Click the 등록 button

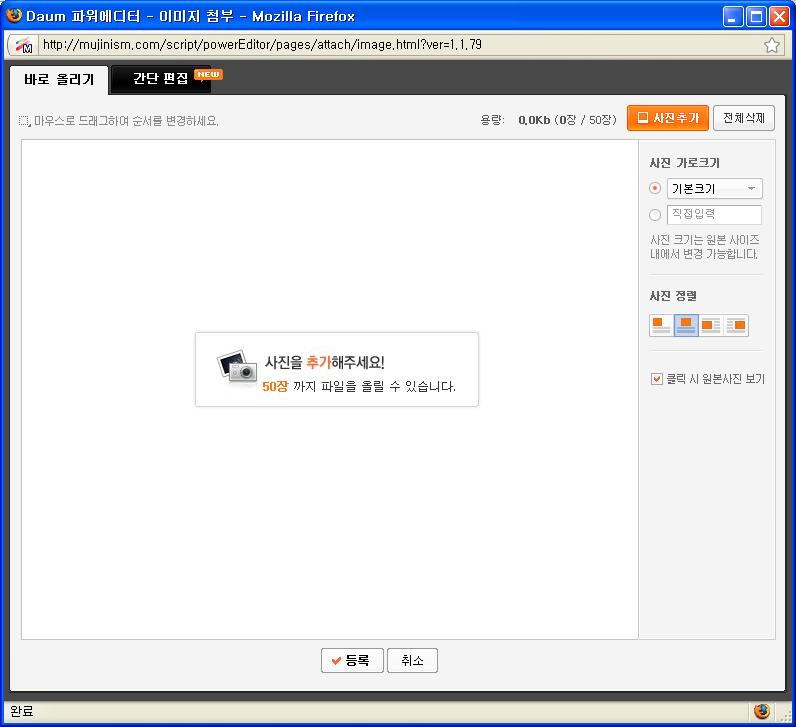point(352,660)
